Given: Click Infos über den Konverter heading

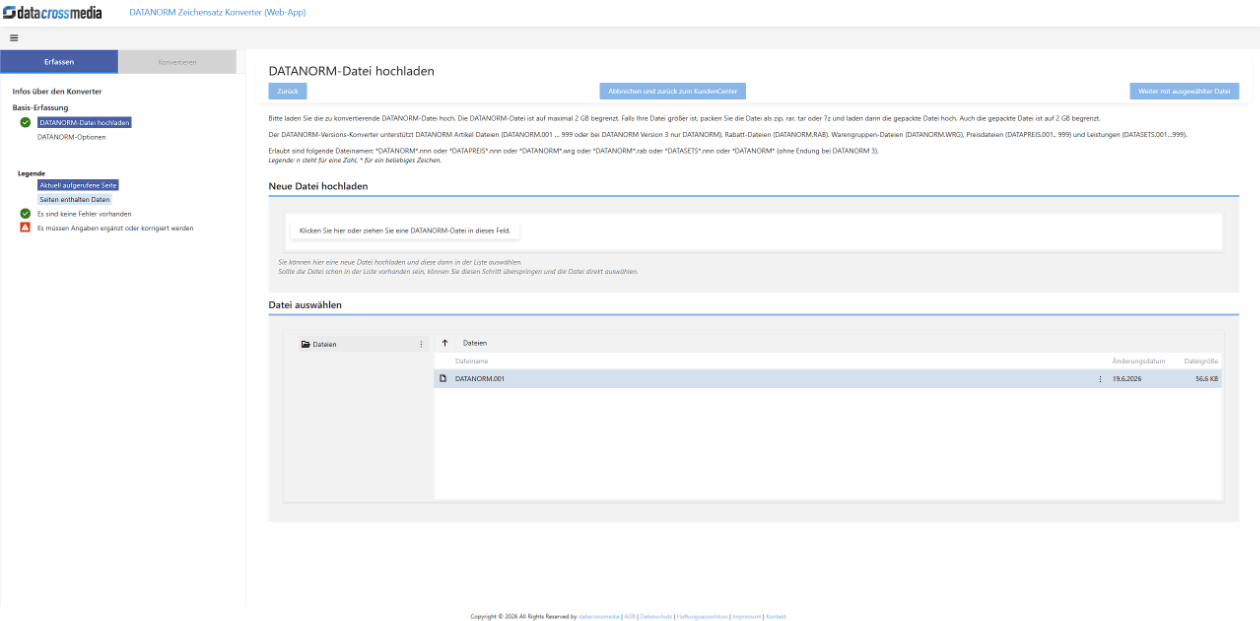Looking at the screenshot, I should (57, 91).
